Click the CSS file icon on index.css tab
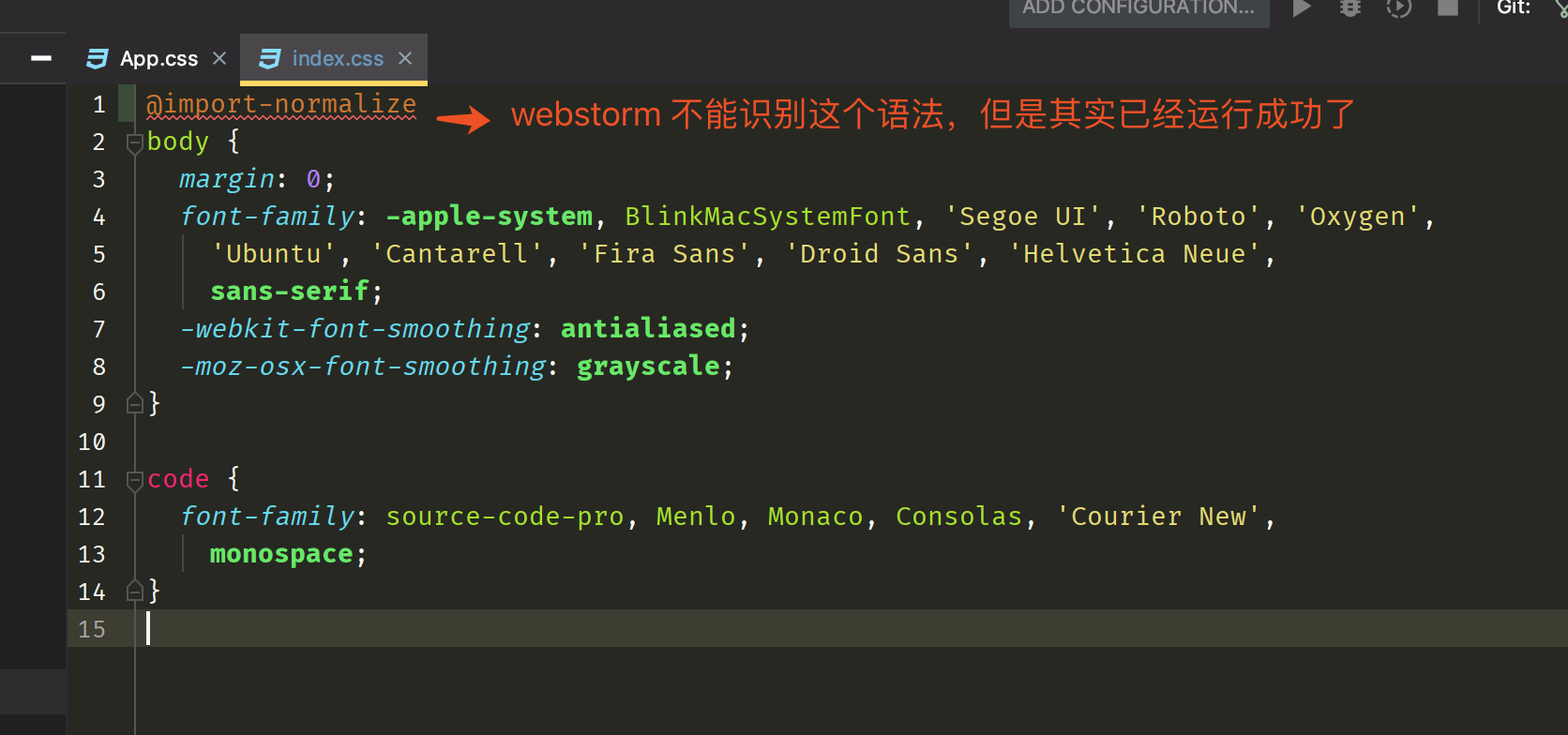 point(269,59)
